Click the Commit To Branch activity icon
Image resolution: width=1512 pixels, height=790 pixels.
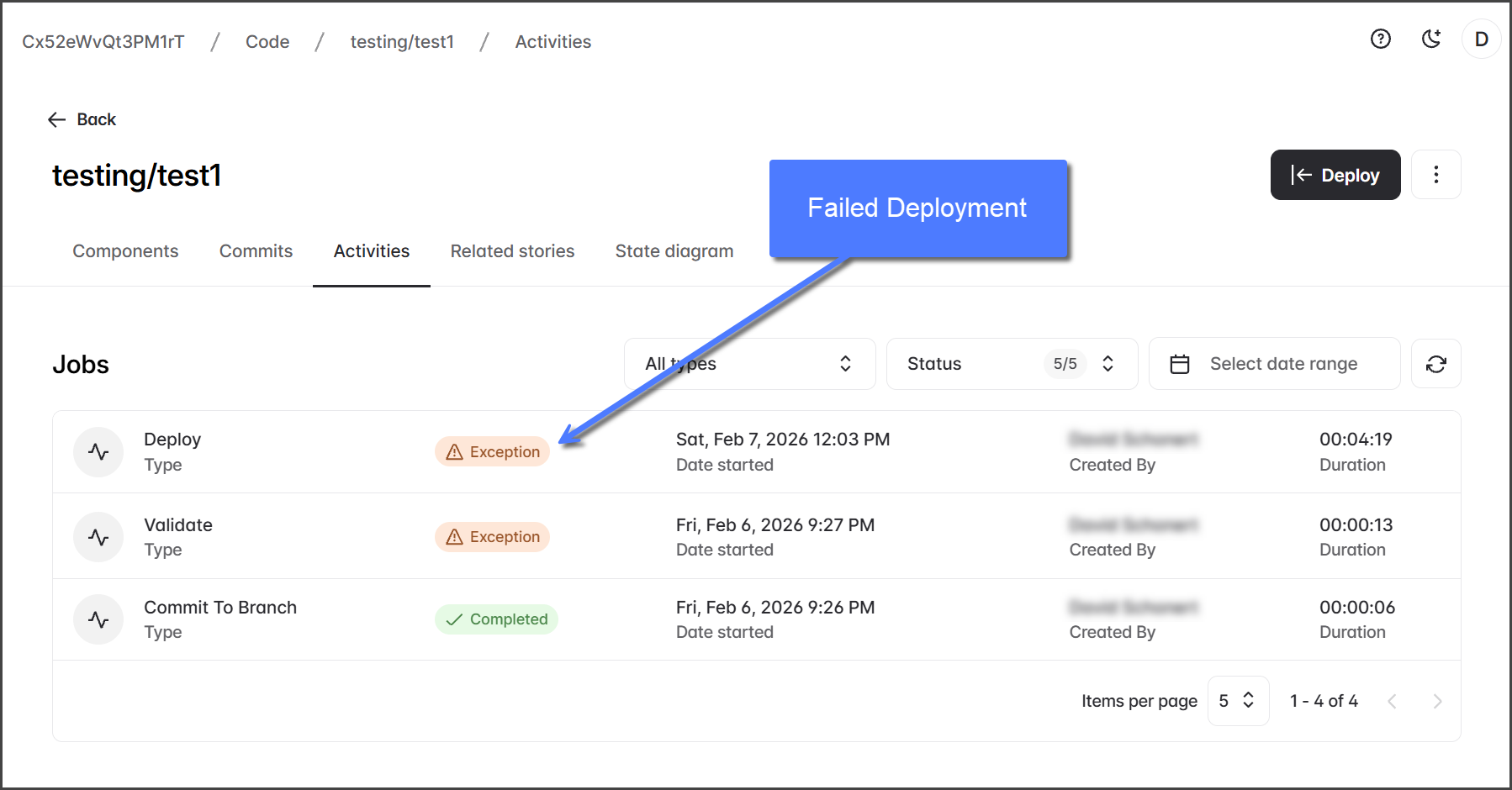point(98,619)
